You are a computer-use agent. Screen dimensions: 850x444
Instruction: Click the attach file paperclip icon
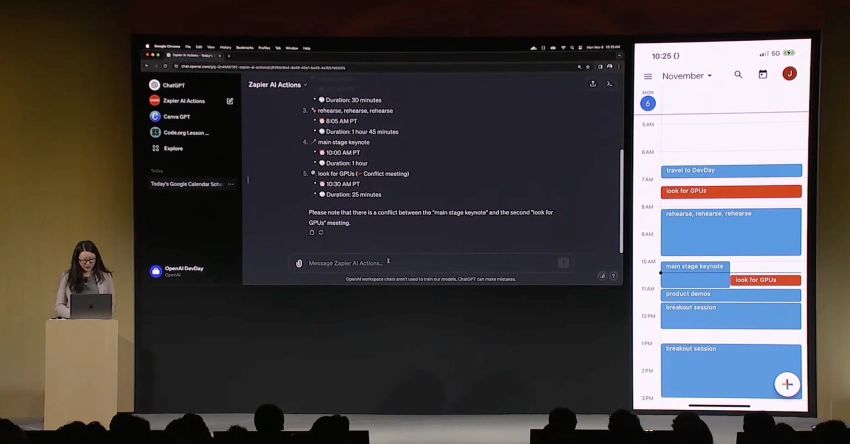click(299, 263)
